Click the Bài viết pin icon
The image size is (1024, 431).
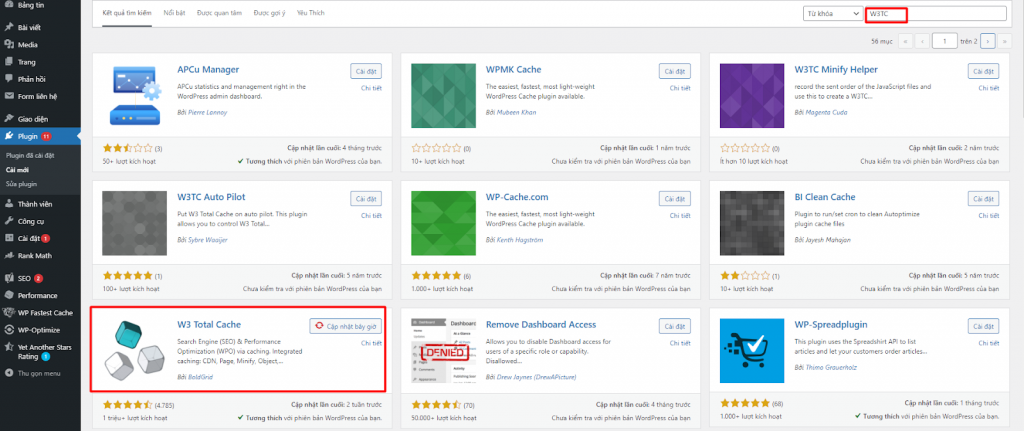(x=9, y=28)
